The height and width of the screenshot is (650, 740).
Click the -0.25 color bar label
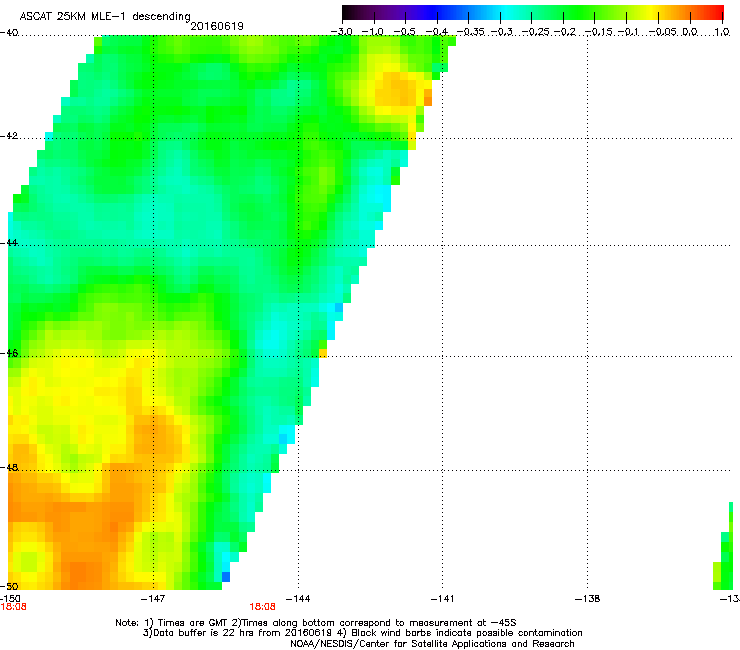(535, 32)
